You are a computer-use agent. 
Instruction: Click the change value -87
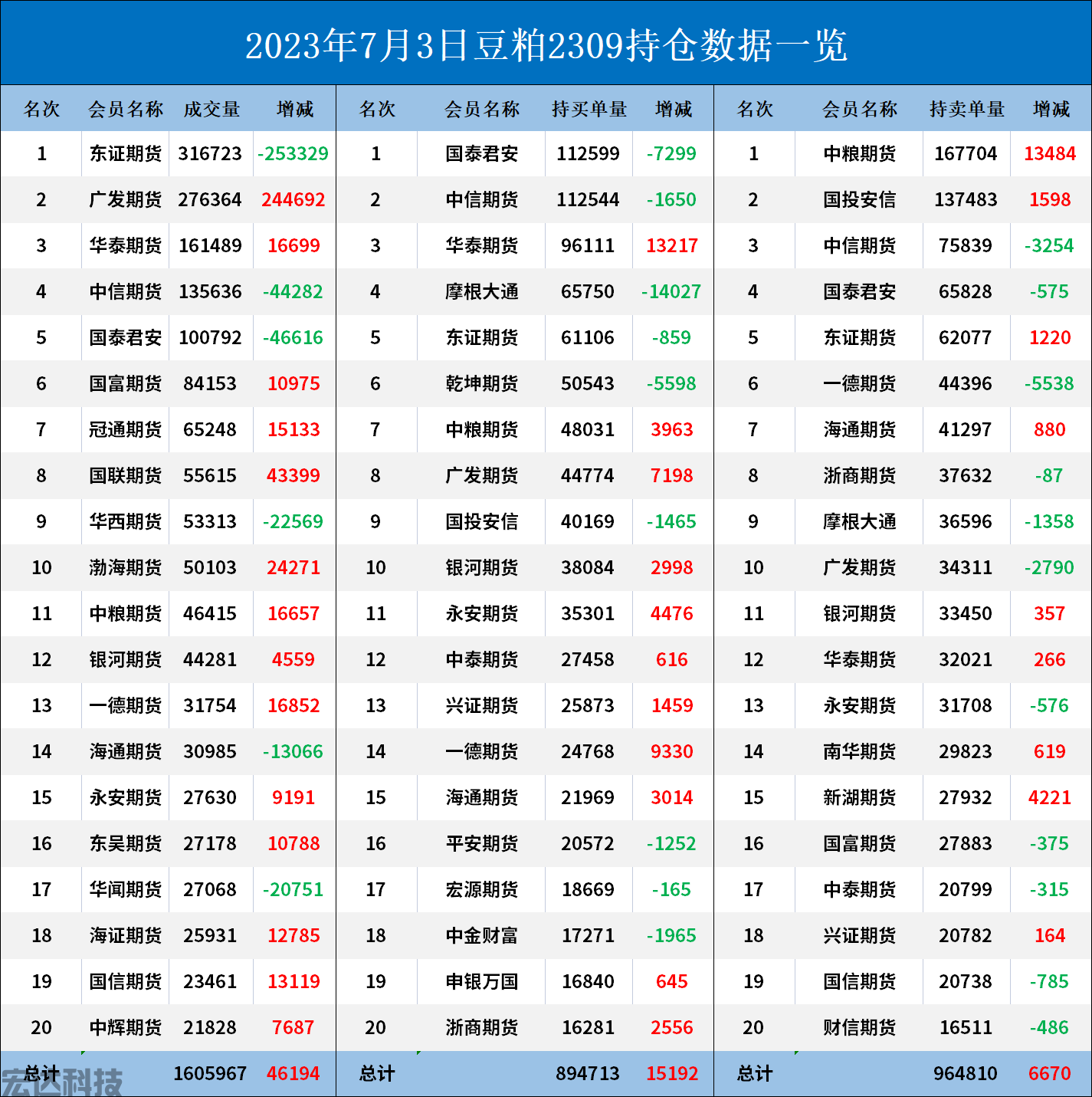point(1050,475)
